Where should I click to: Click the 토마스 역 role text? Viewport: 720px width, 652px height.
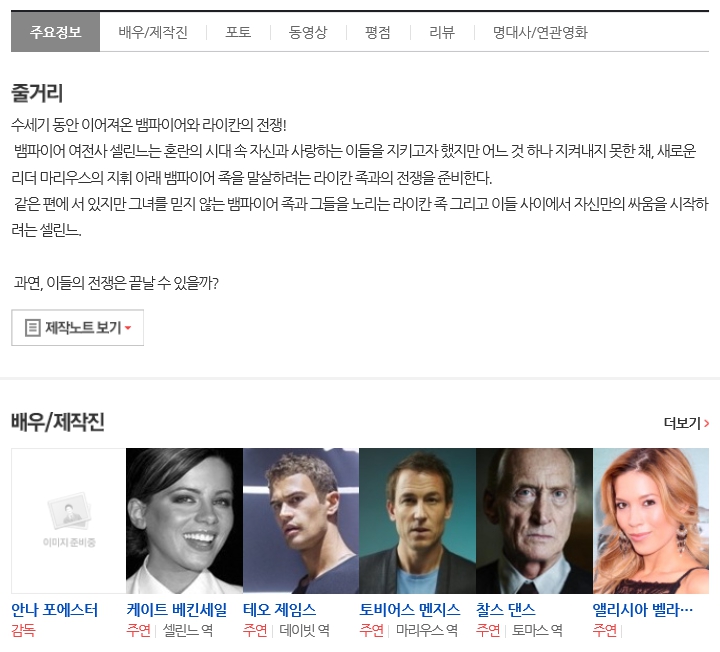coord(537,630)
